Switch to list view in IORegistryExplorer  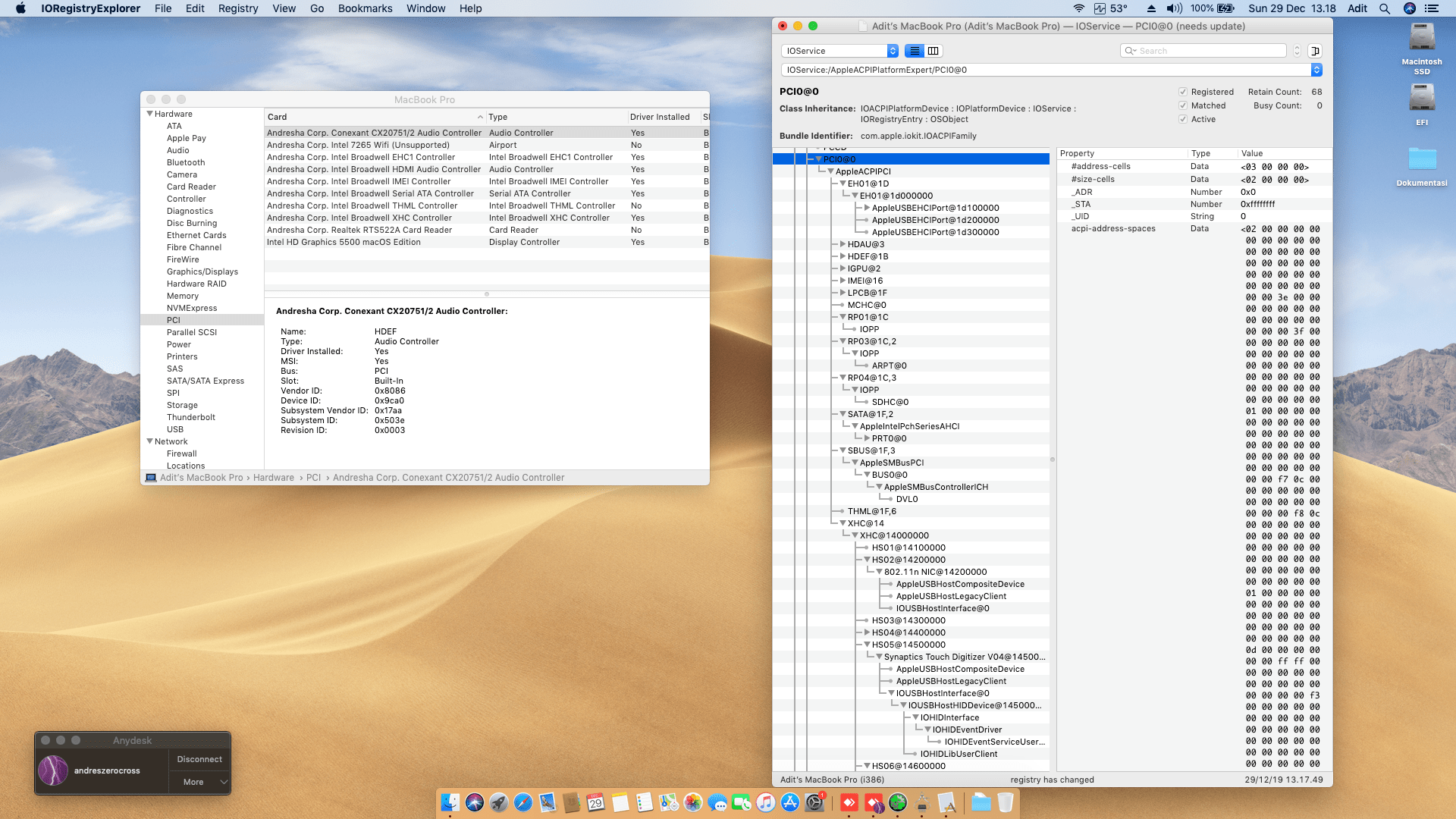point(915,51)
